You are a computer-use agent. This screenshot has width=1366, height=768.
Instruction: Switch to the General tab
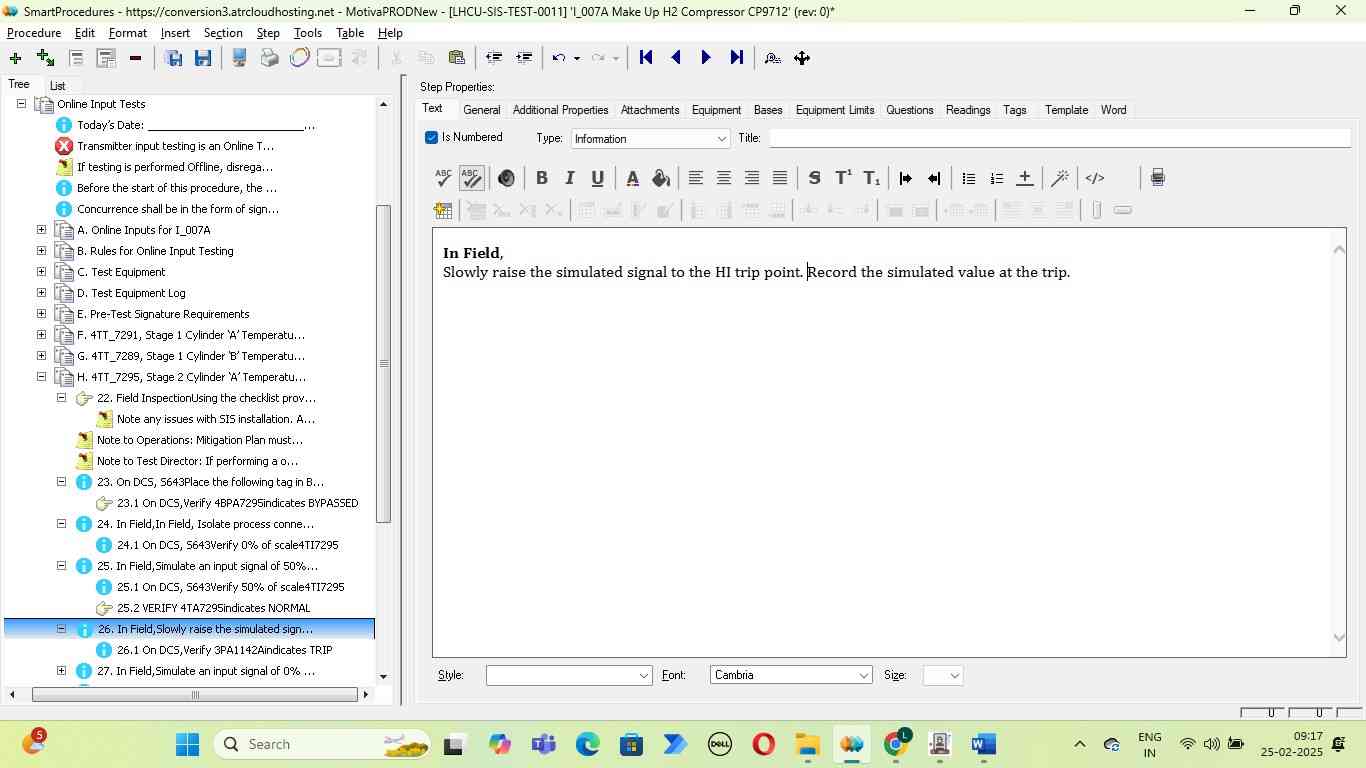pyautogui.click(x=482, y=110)
